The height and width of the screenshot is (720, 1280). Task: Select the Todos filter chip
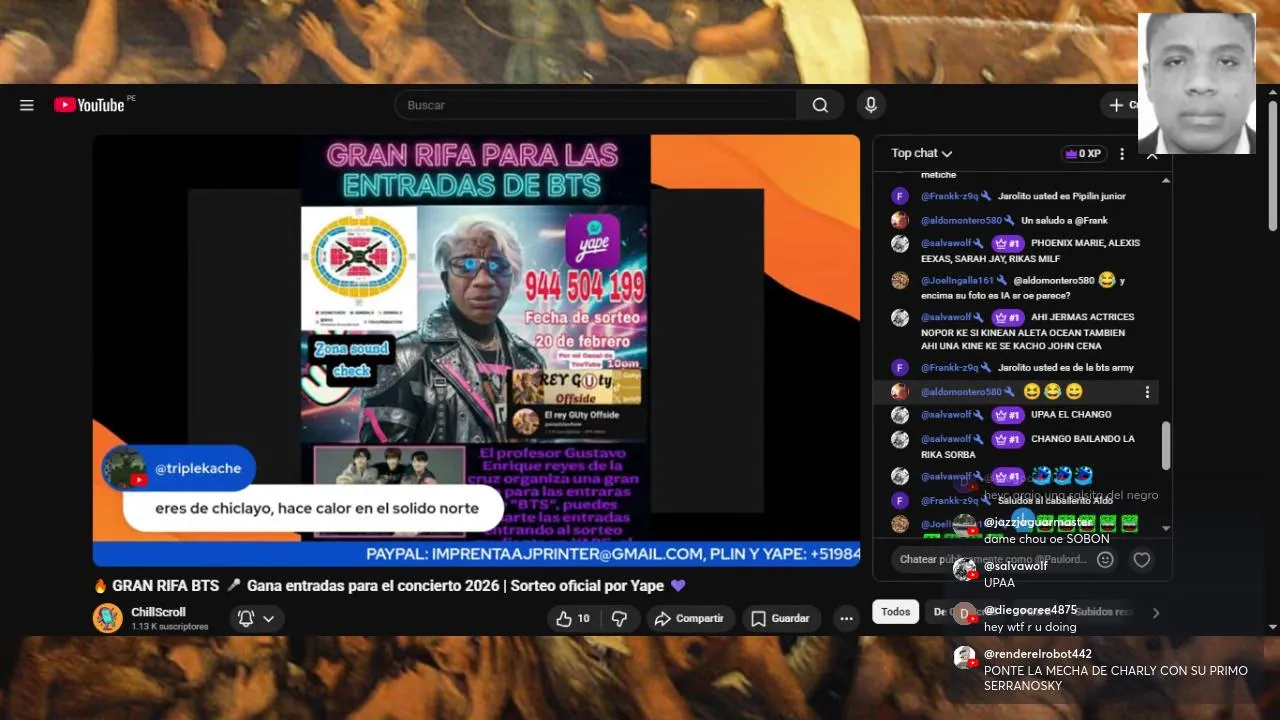[895, 612]
